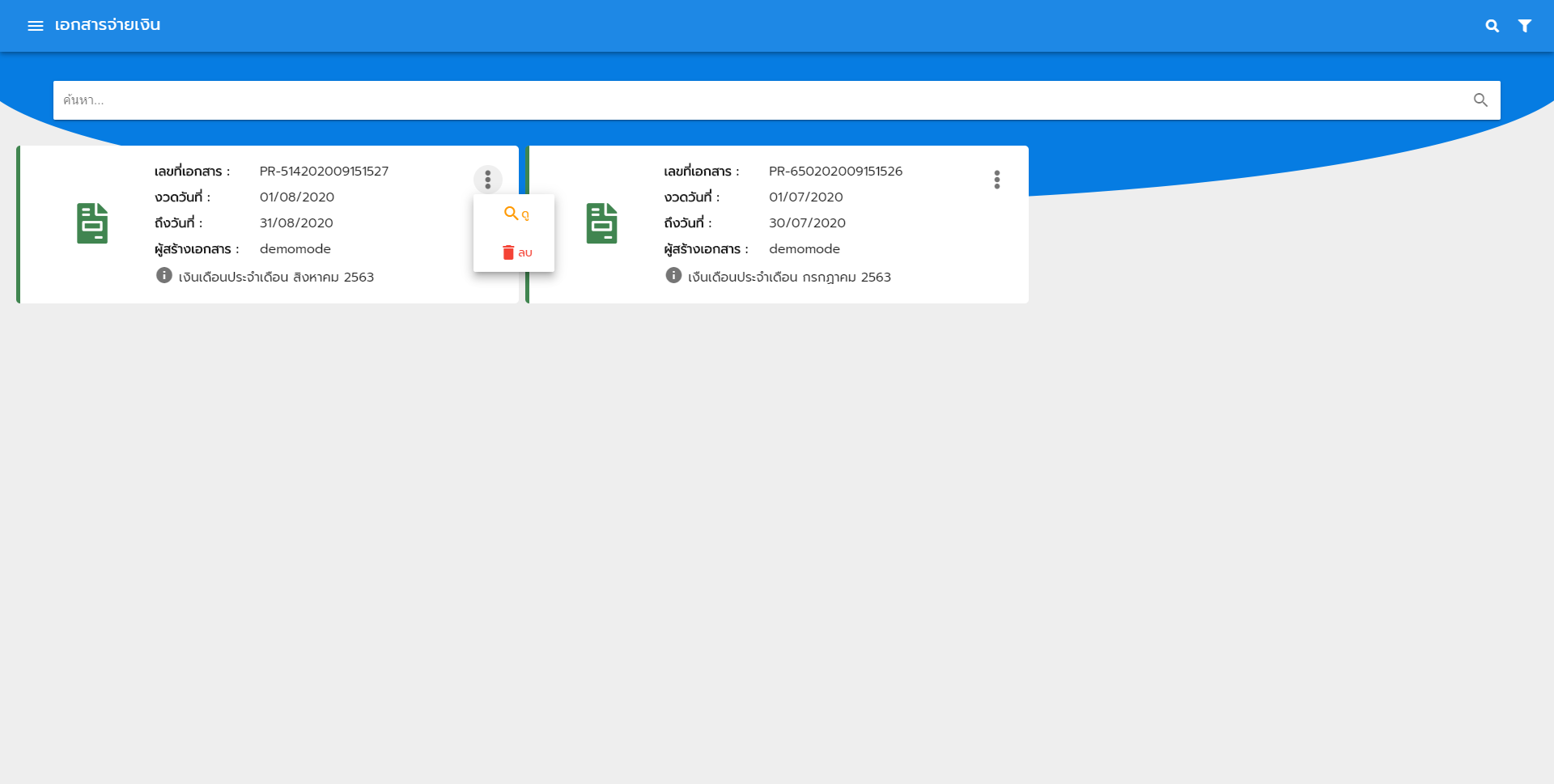Click the search icon in the top bar

(1492, 26)
